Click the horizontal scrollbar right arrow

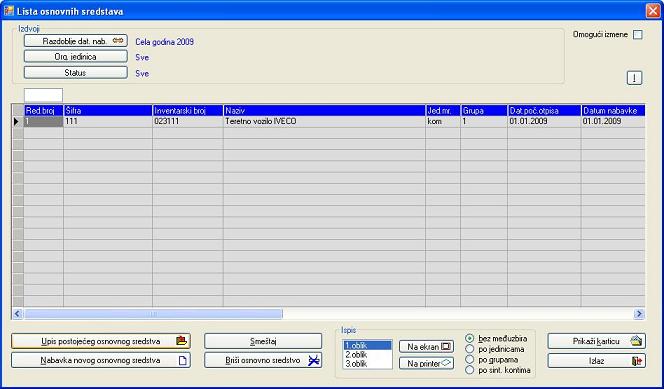[639, 314]
